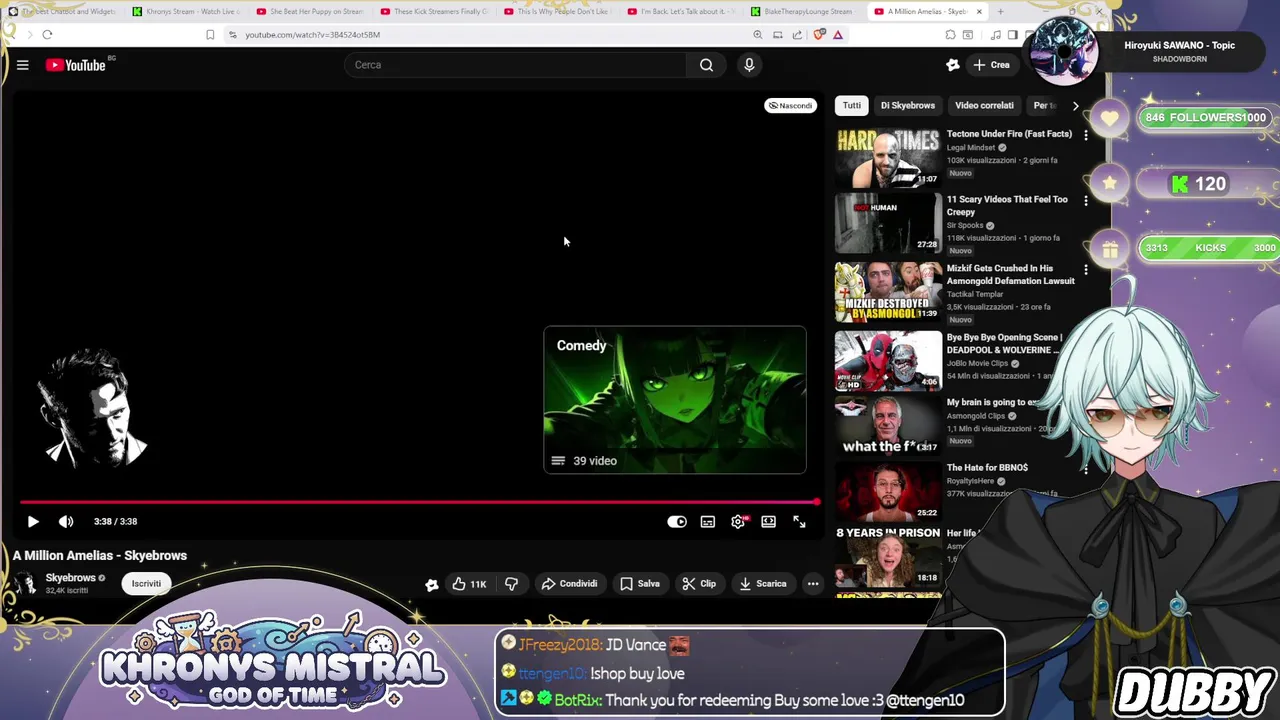Open the Brave shields lion icon
This screenshot has width=1280, height=720.
[819, 35]
